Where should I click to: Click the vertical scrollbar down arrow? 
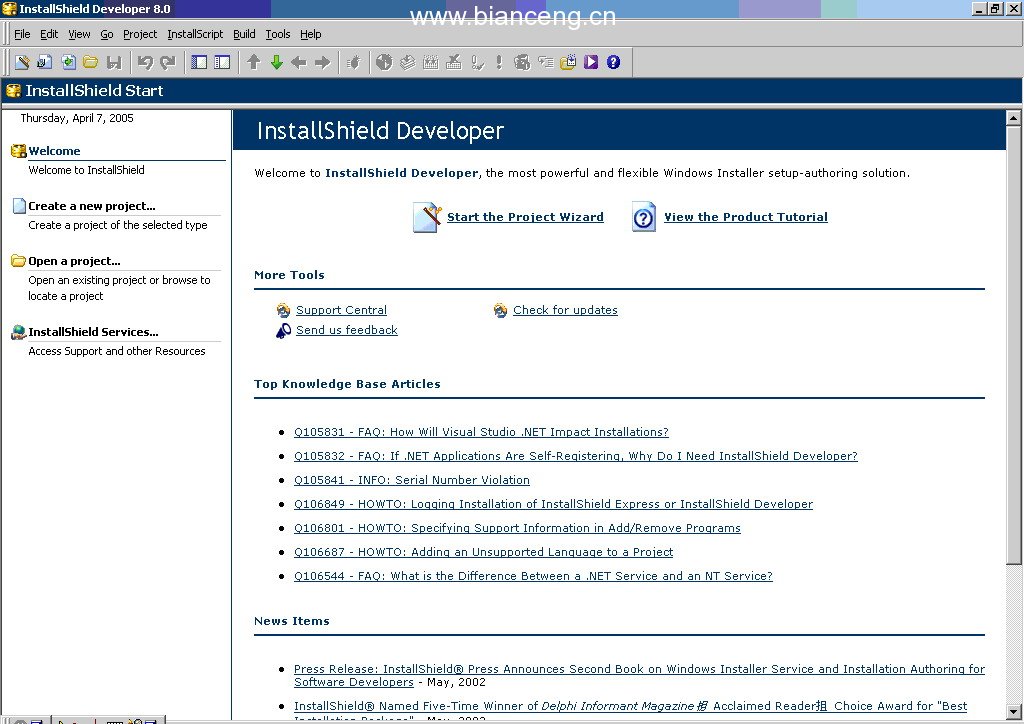coord(1014,712)
